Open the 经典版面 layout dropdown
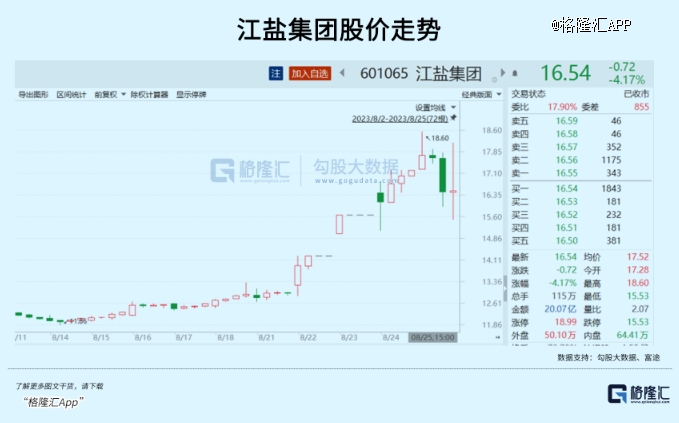The width and height of the screenshot is (679, 423). point(482,94)
